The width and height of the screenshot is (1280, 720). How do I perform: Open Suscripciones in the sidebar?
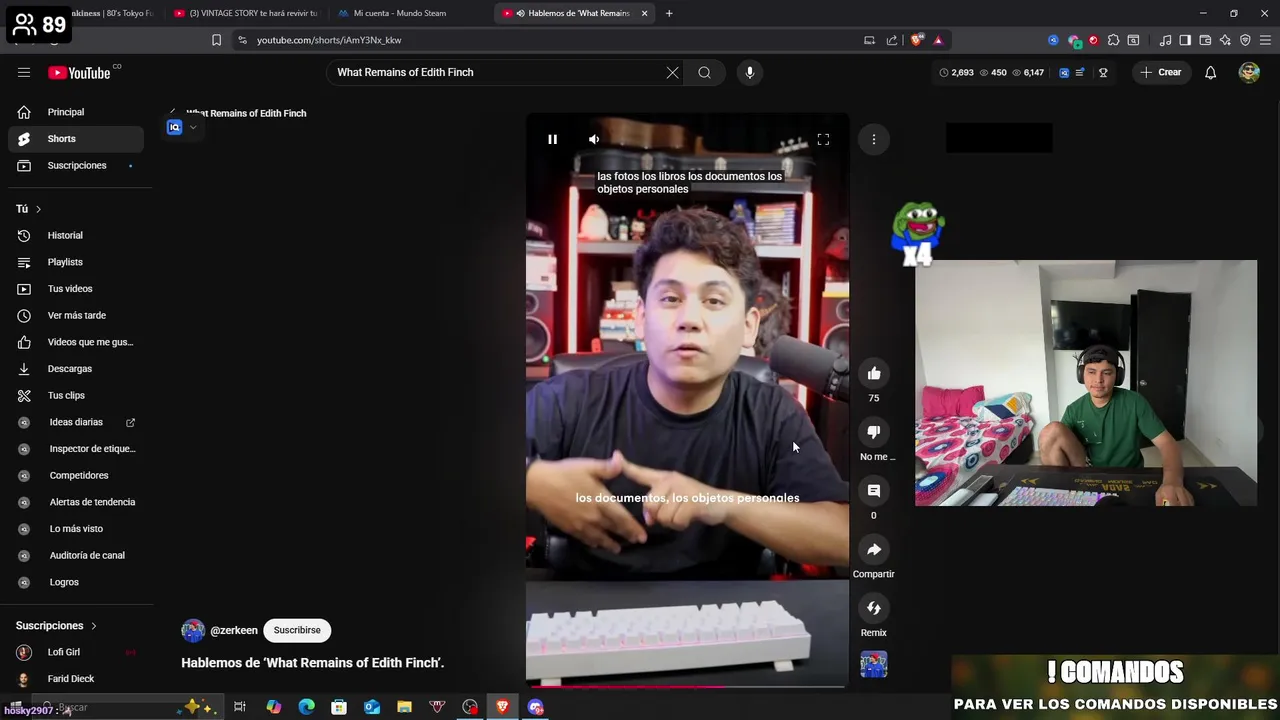pos(76,165)
